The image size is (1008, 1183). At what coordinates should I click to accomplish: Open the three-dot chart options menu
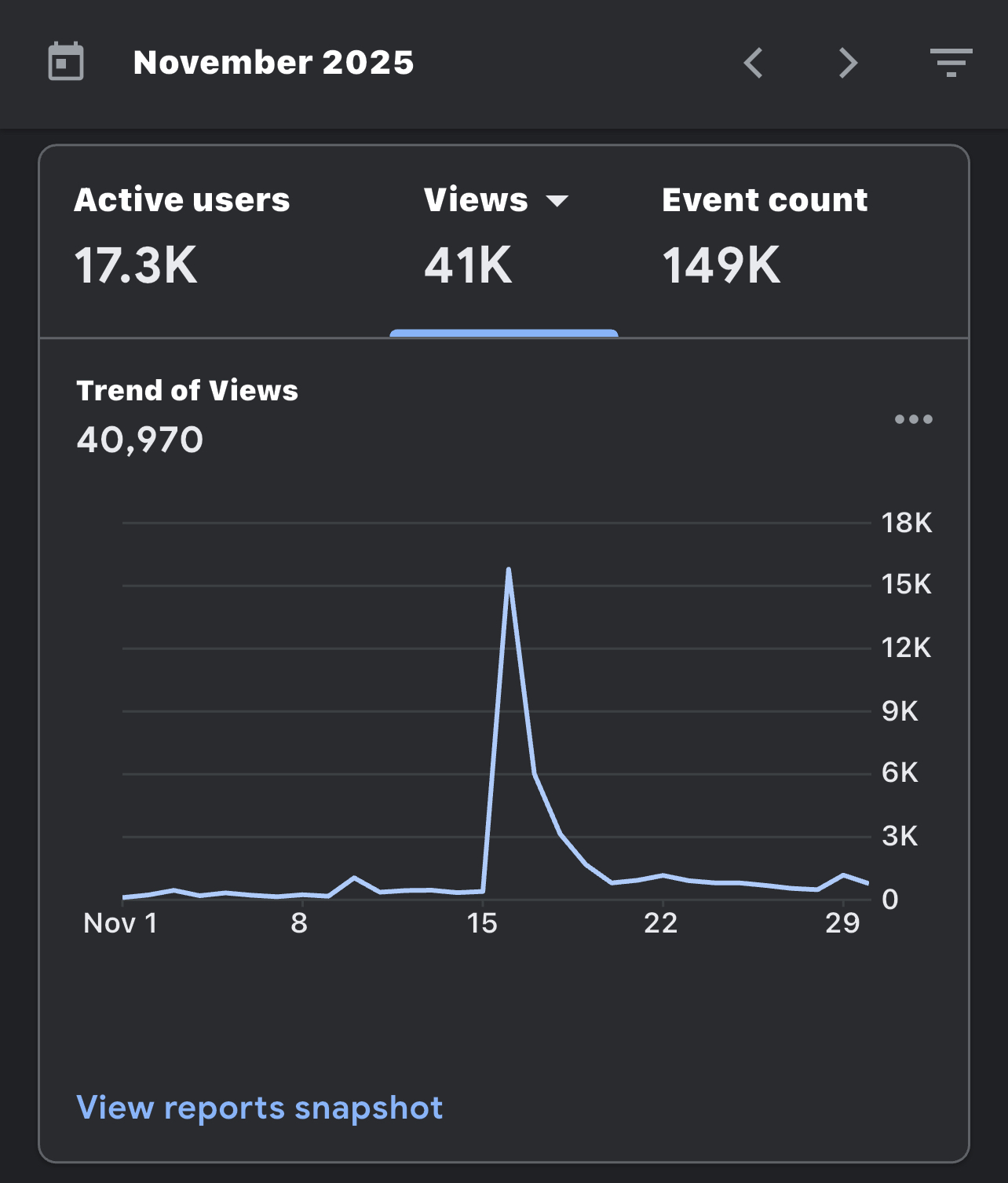(x=914, y=419)
